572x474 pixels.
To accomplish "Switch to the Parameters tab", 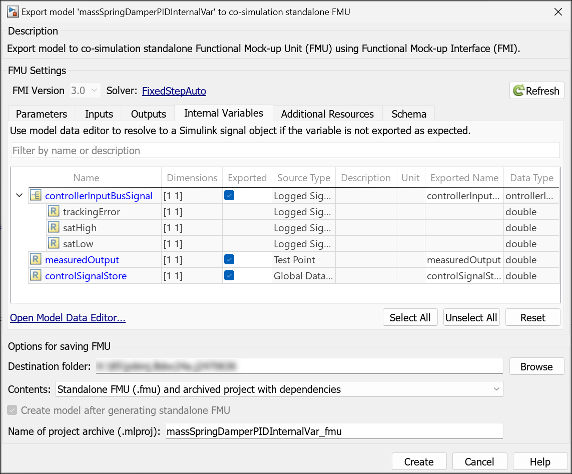I will (42, 114).
